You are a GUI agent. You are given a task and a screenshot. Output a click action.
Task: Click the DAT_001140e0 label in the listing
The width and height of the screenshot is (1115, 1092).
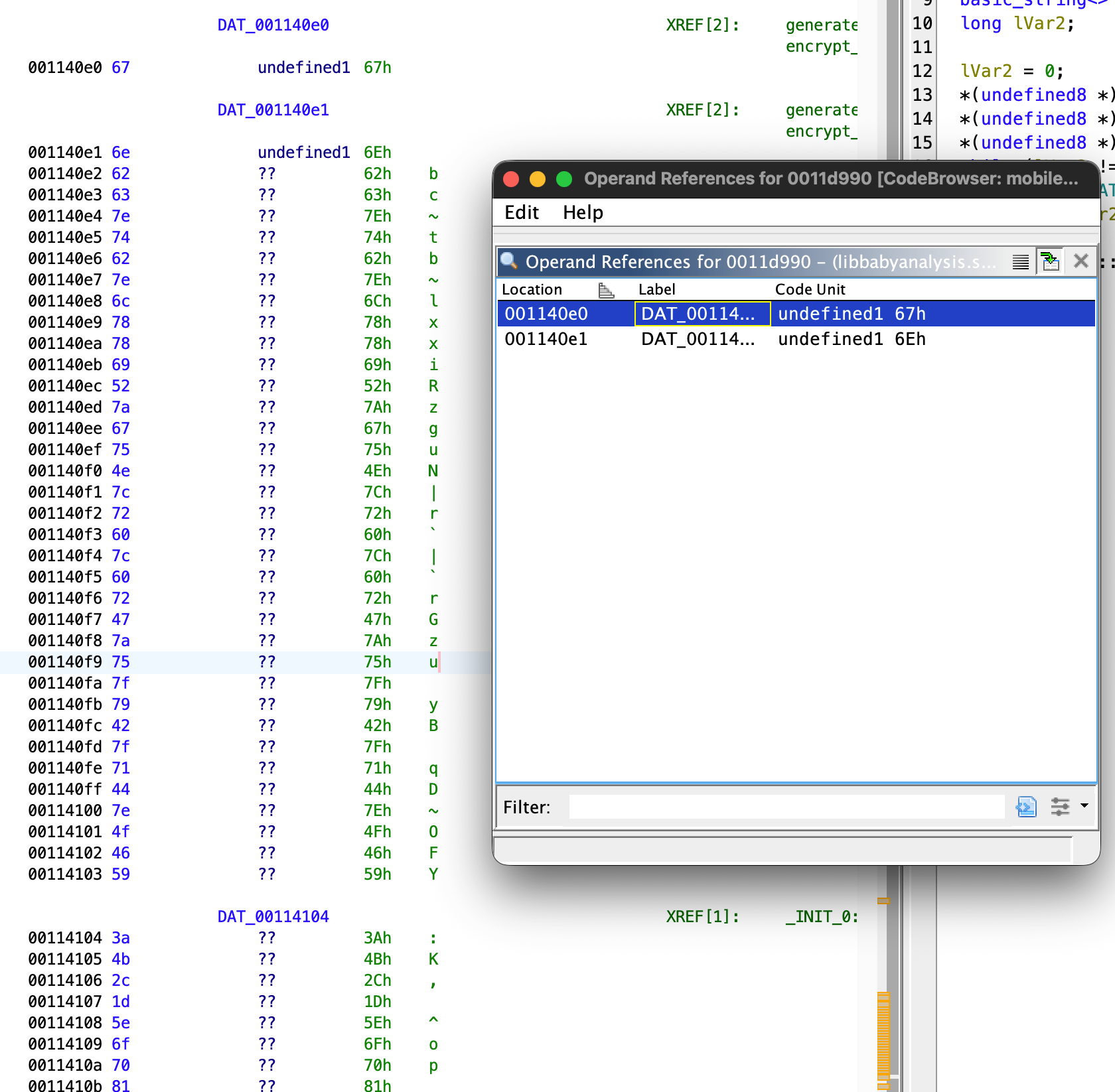tap(273, 25)
